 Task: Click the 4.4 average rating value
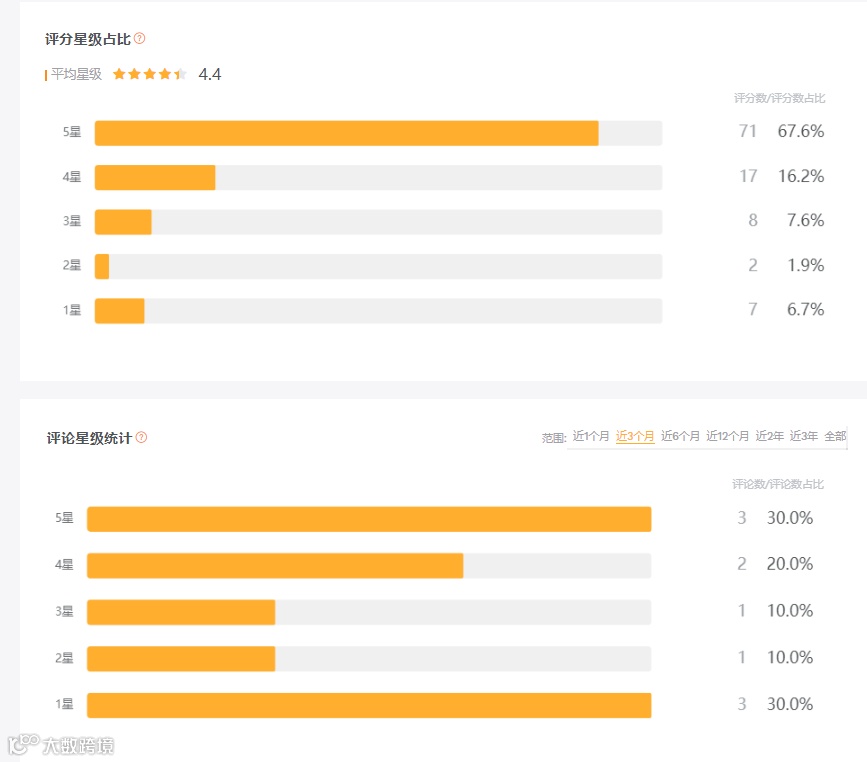pyautogui.click(x=210, y=73)
